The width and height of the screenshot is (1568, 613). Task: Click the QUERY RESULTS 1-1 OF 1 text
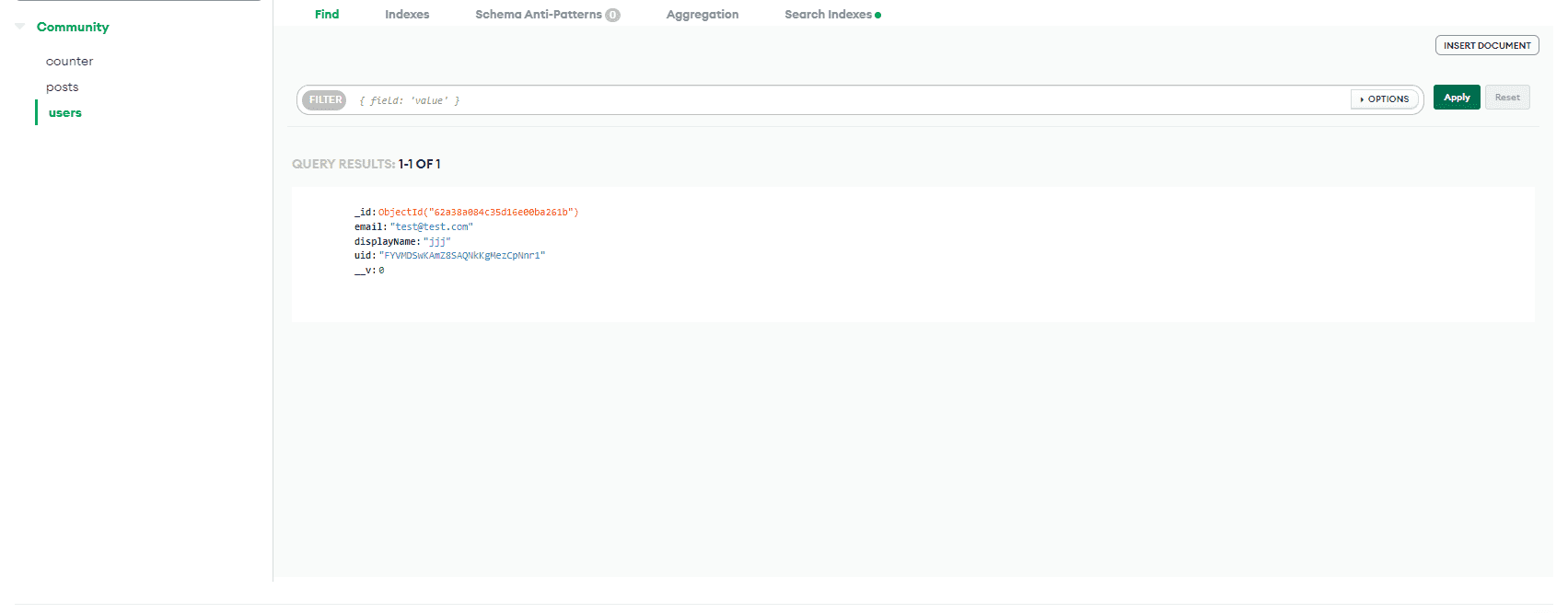coord(366,164)
